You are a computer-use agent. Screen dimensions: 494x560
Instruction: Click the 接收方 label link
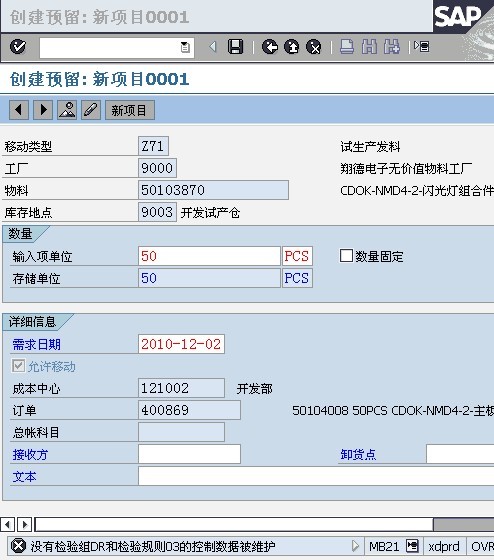coord(30,455)
